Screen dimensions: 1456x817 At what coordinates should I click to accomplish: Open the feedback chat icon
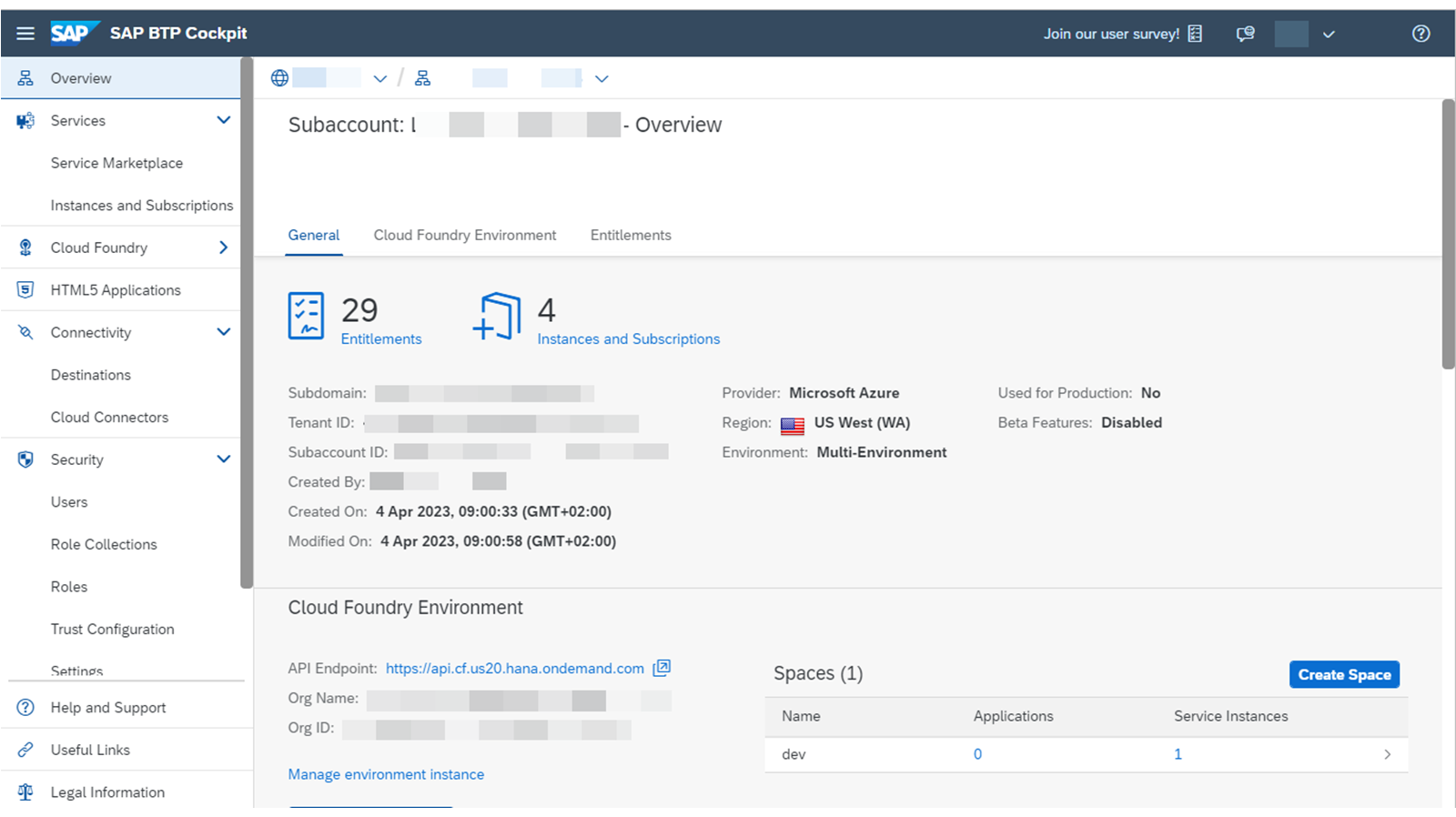tap(1245, 34)
